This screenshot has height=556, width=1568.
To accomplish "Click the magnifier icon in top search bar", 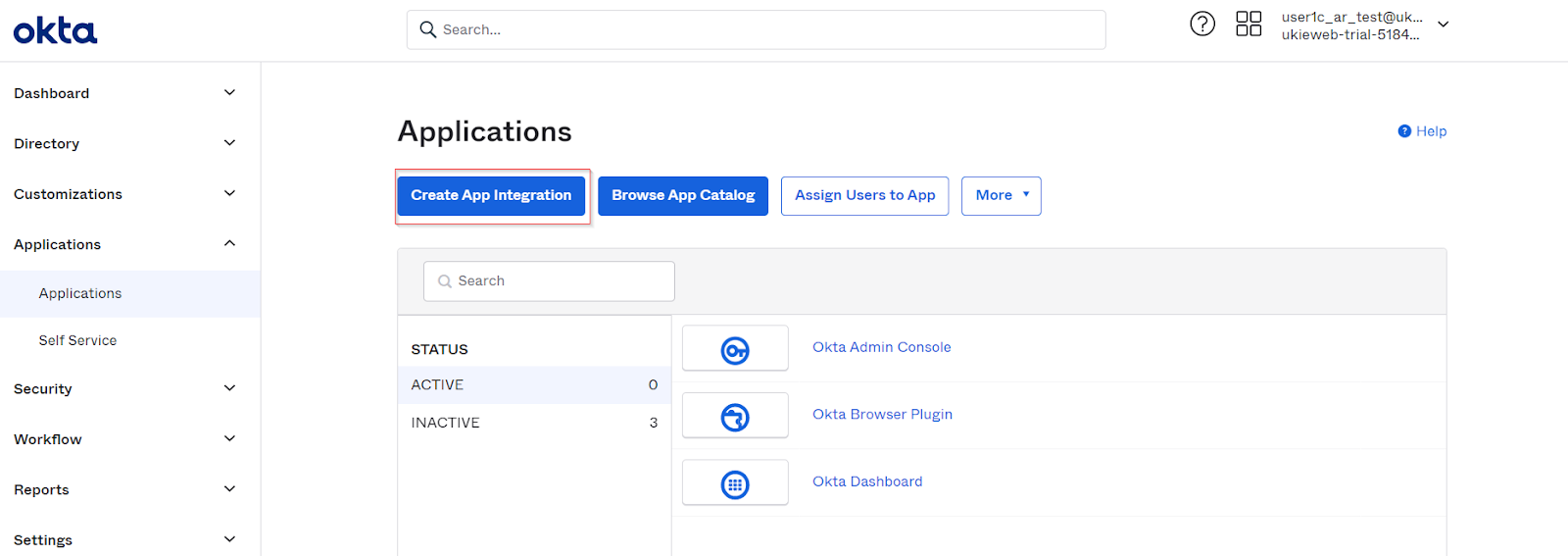I will pos(428,29).
